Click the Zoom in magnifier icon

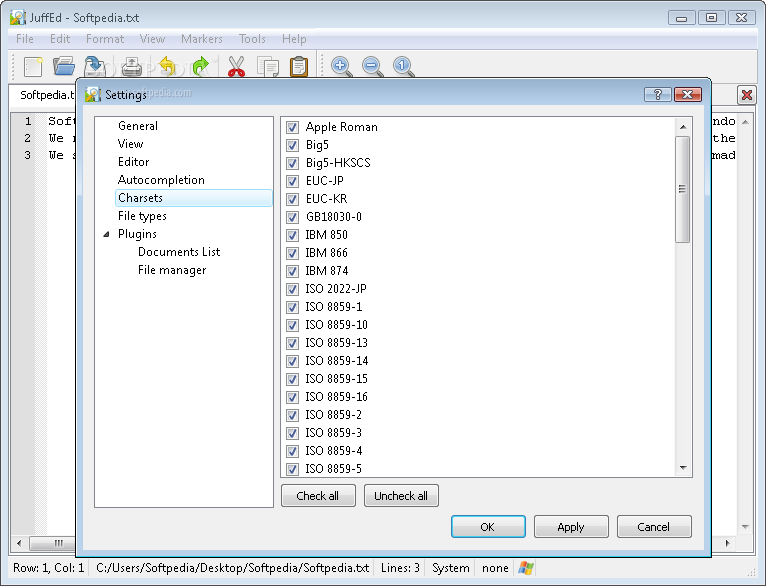pyautogui.click(x=341, y=66)
